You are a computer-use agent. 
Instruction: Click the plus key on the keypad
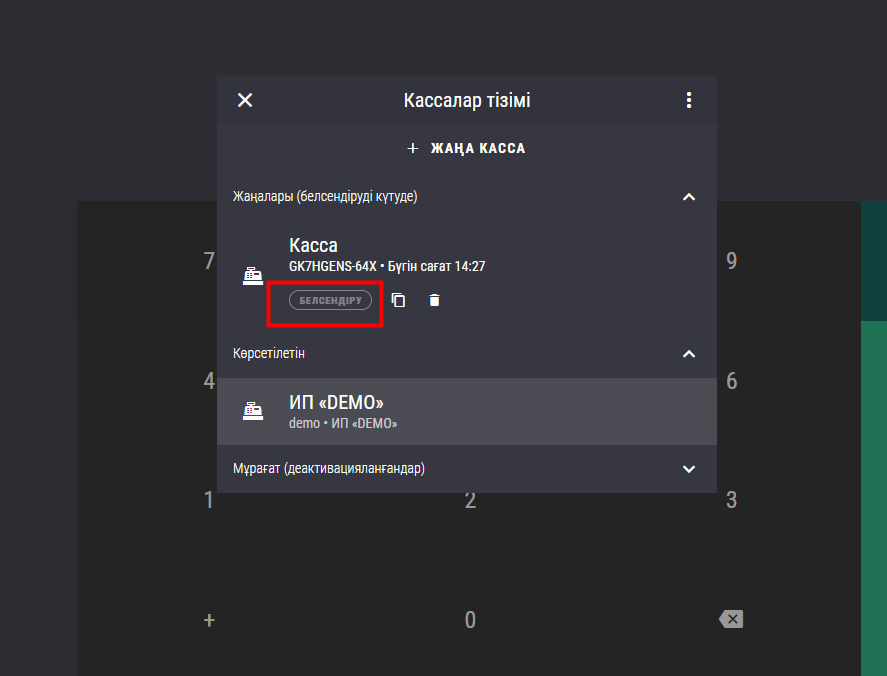pos(209,621)
